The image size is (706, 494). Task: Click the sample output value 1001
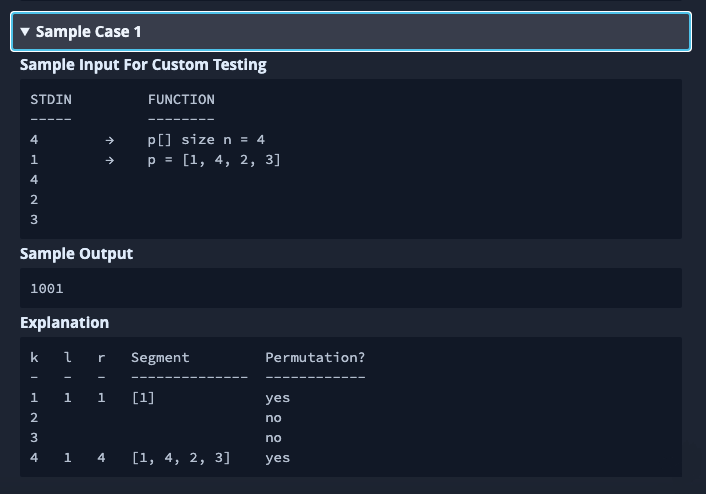[x=47, y=289]
